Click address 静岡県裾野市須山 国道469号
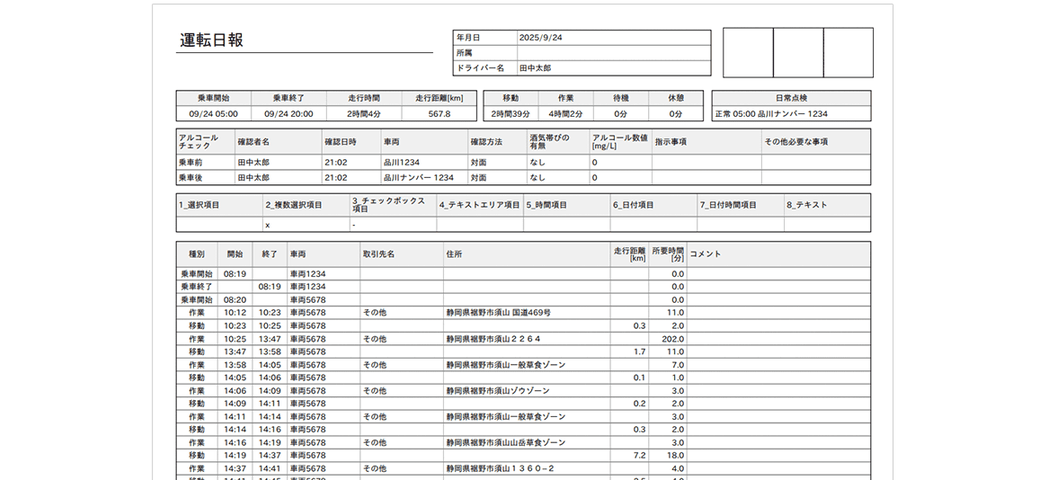This screenshot has width=1040, height=480. coord(498,312)
